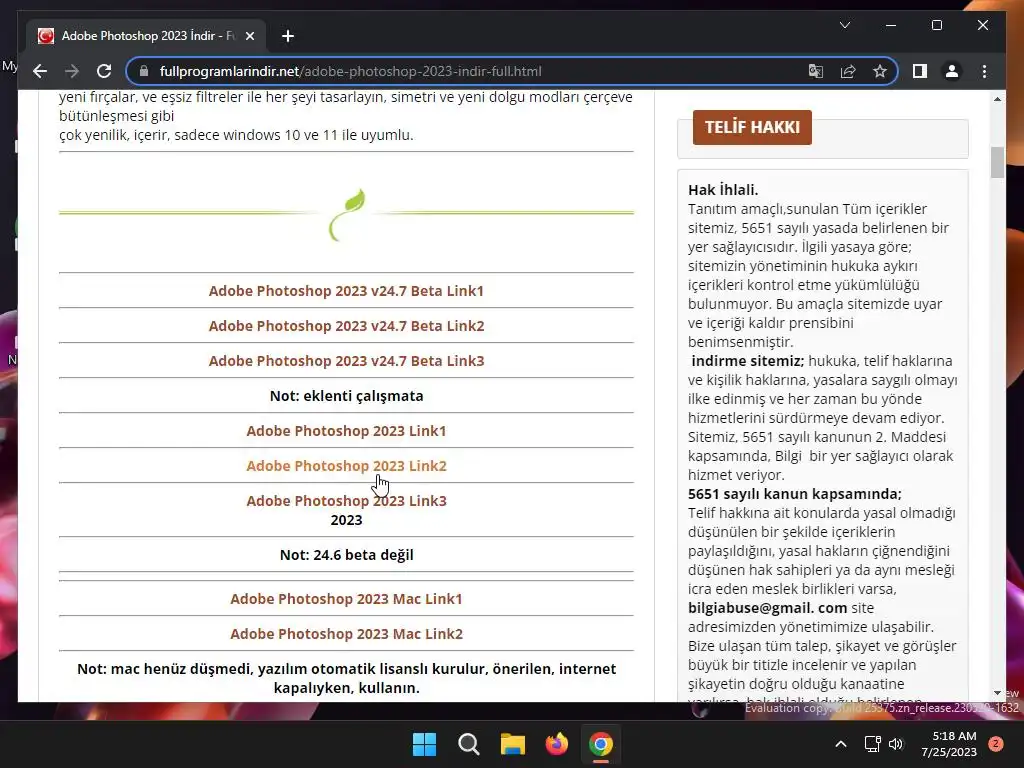Click the page scrollbar thumb
The width and height of the screenshot is (1024, 768).
coord(997,162)
